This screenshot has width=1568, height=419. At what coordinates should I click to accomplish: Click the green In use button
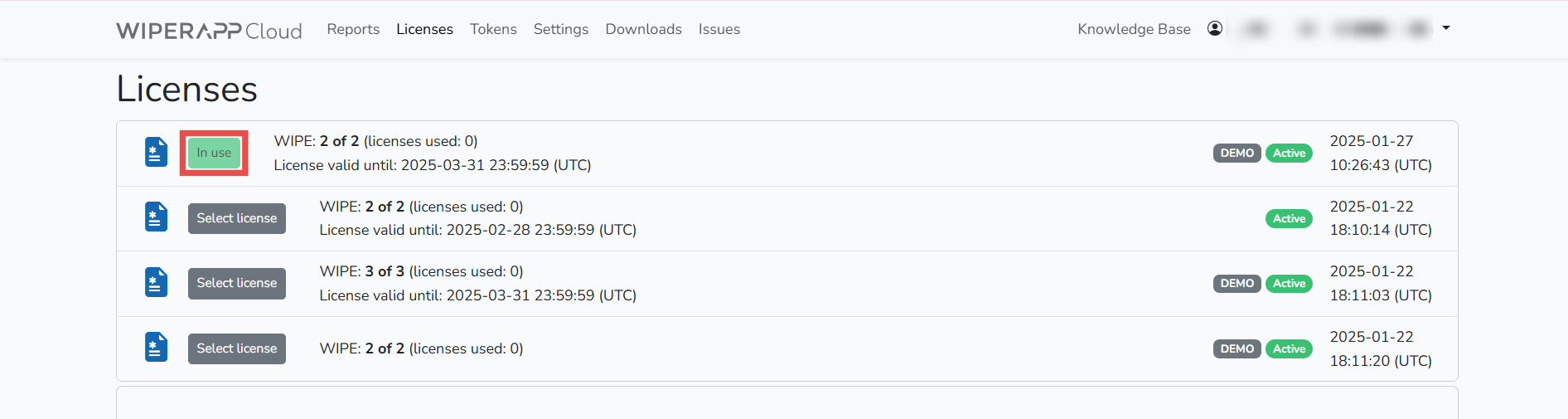coord(214,153)
